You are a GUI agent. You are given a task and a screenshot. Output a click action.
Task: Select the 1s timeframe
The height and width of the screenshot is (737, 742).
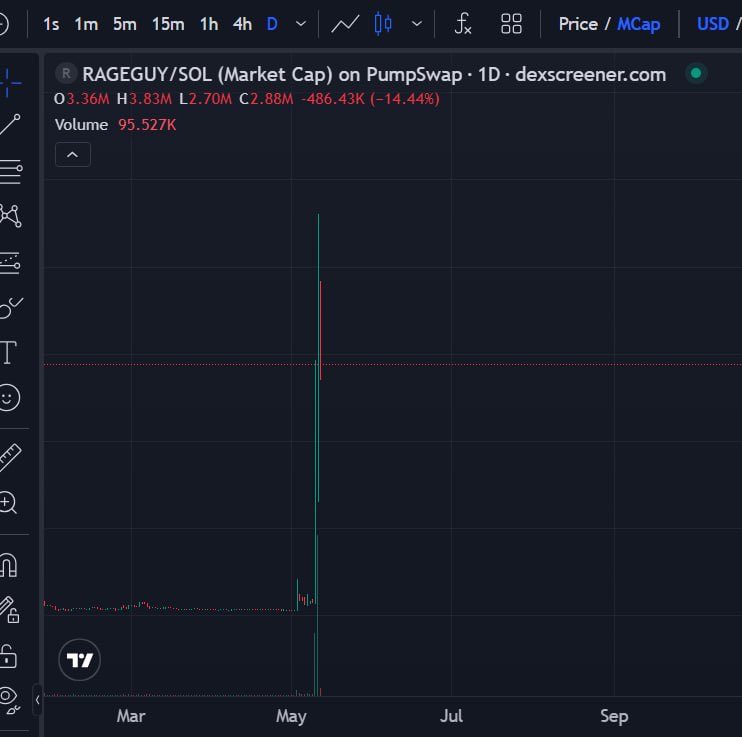51,24
